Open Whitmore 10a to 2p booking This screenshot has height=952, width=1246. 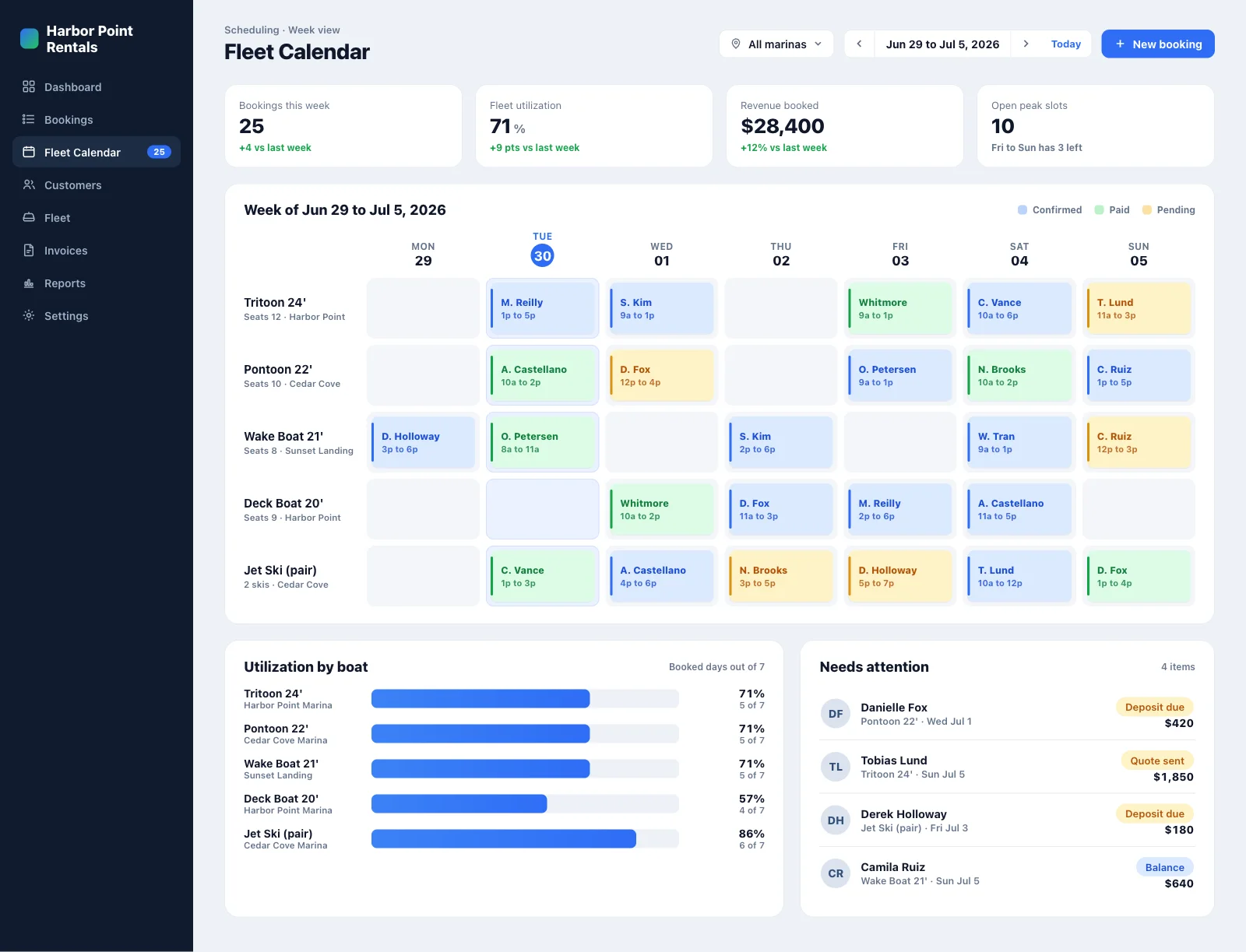pos(662,509)
